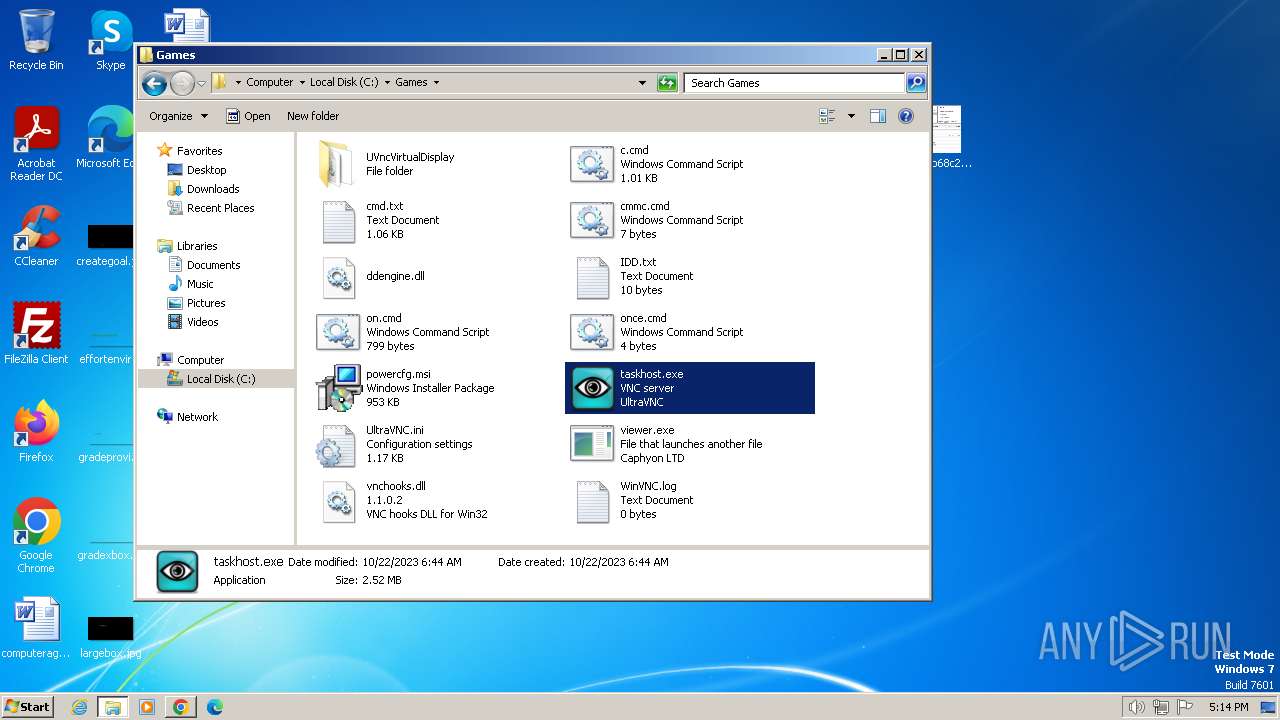
Task: Select the cmd.txt file icon
Action: 338,220
